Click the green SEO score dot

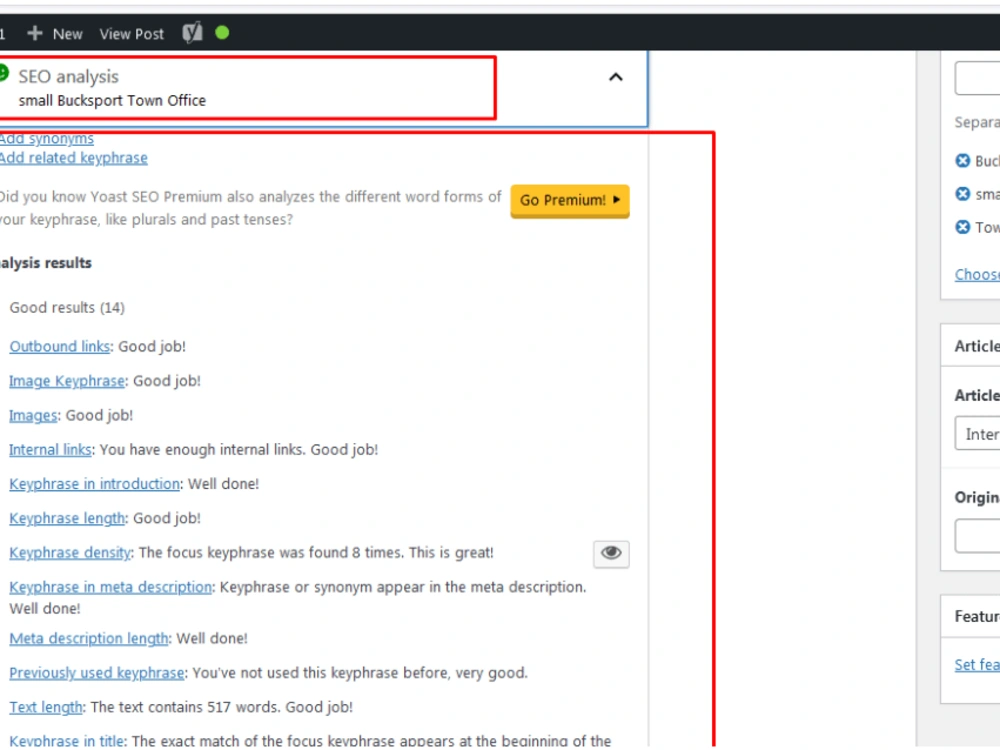(222, 33)
